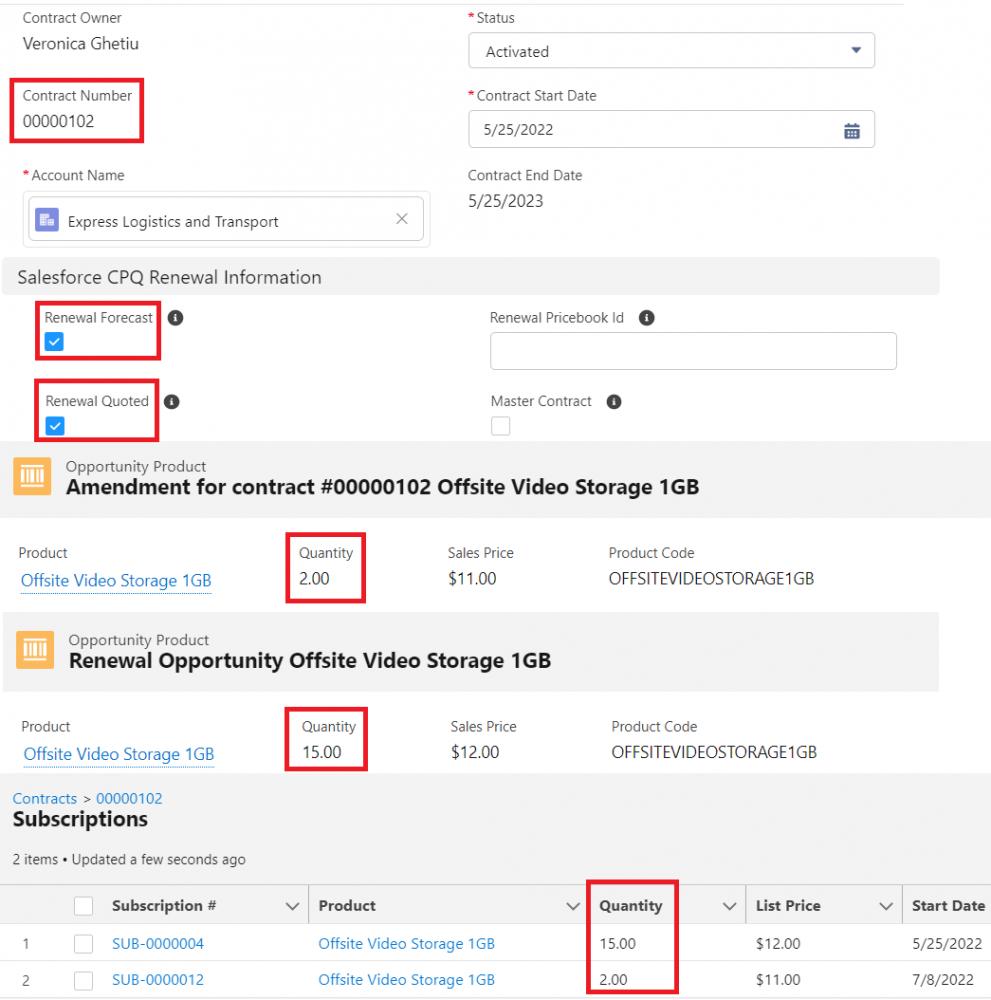The width and height of the screenshot is (991, 1000).
Task: Click the Contract Owner name Veronica Ghetiu
Action: [80, 43]
